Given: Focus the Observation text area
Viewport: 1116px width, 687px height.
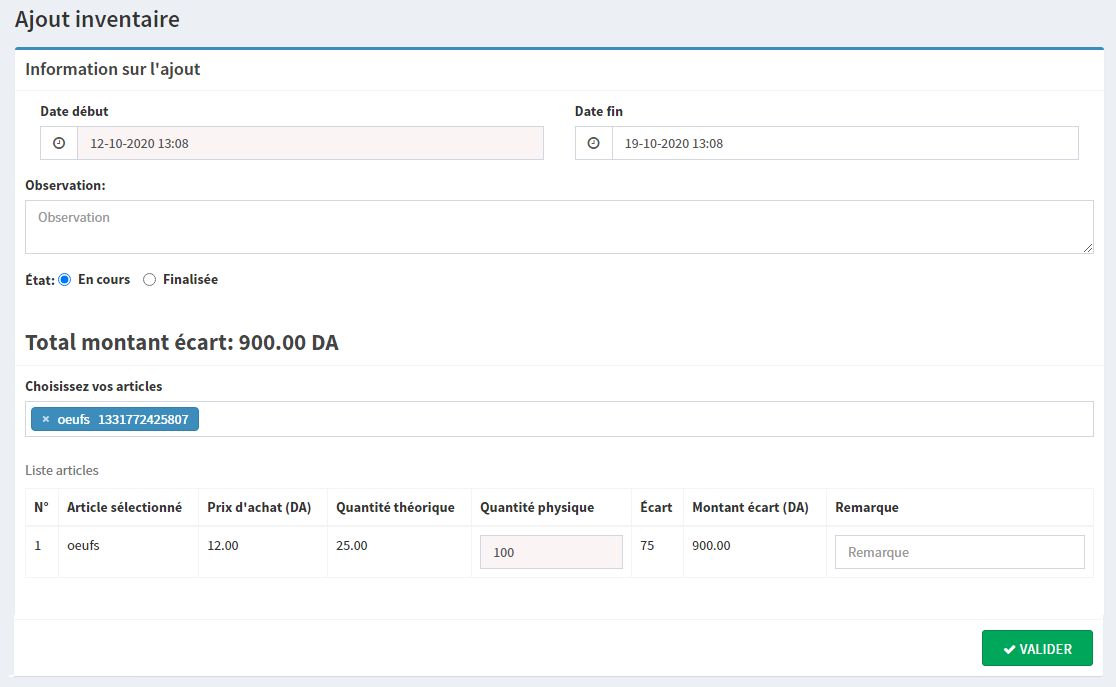Looking at the screenshot, I should click(558, 227).
